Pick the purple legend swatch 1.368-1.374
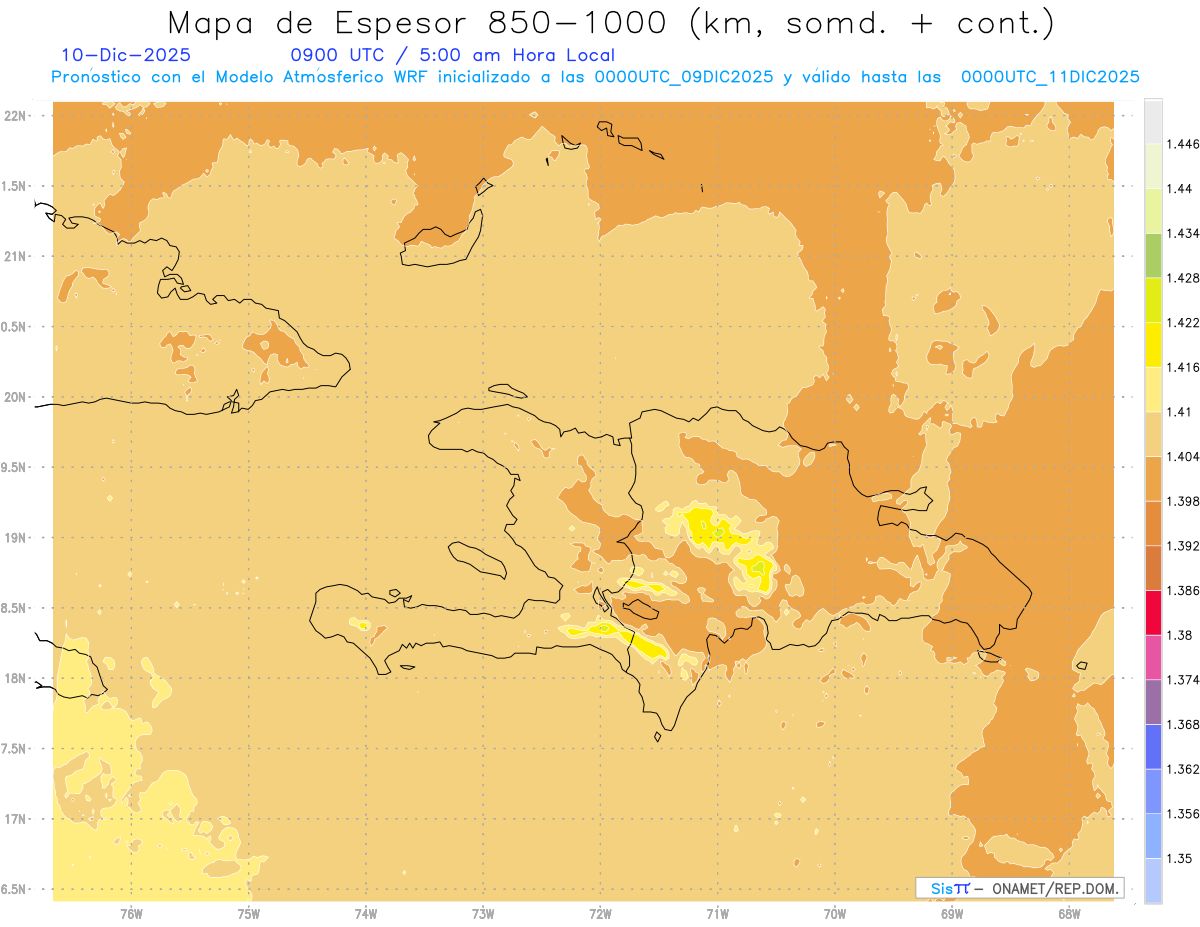Image resolution: width=1200 pixels, height=927 pixels. coord(1153,702)
